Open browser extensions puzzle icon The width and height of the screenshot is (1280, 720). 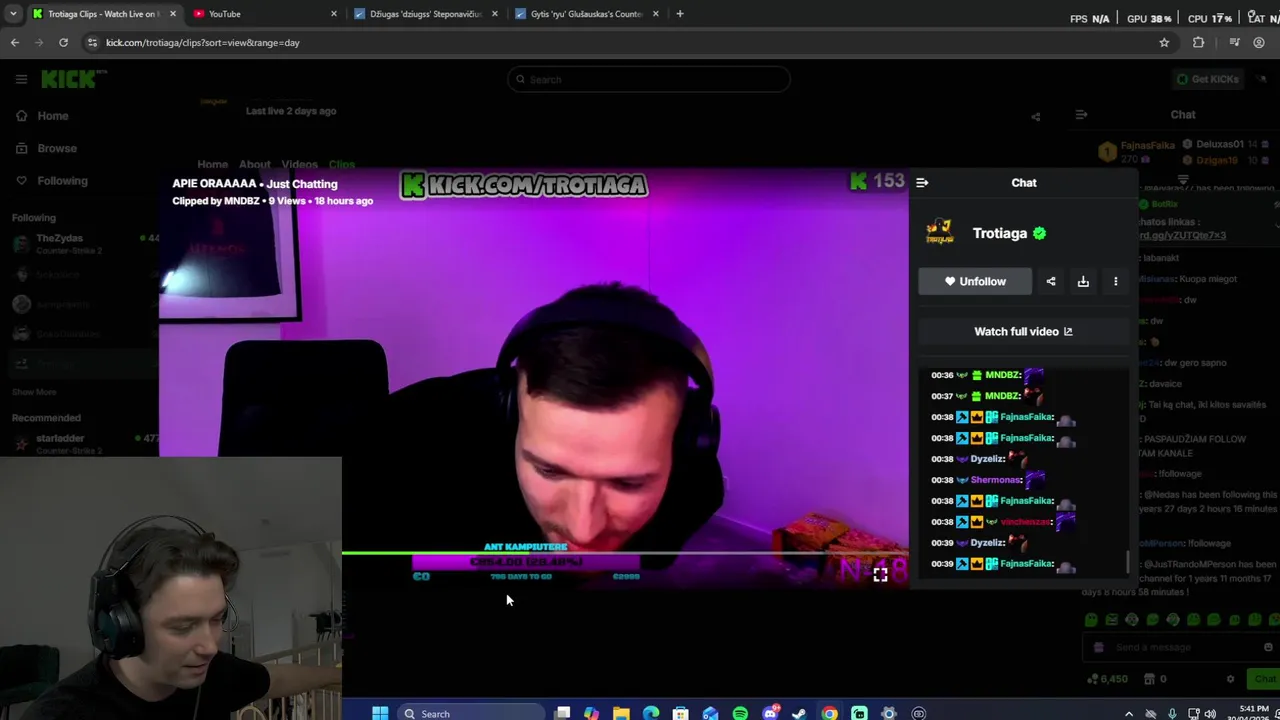[x=1198, y=43]
